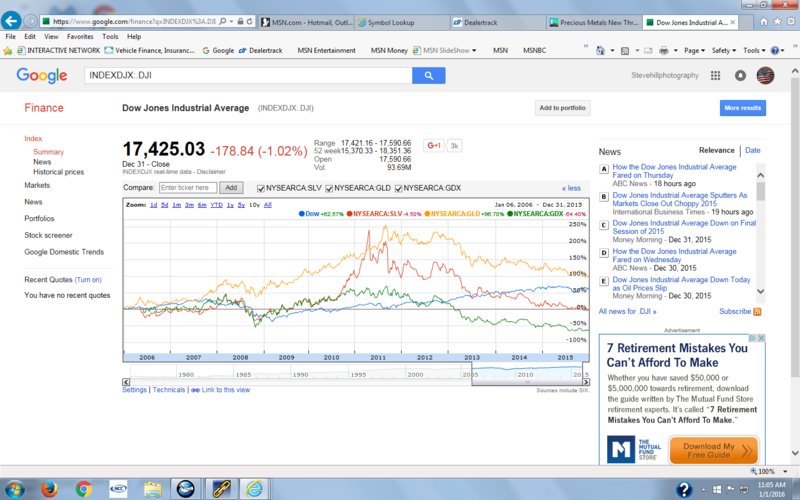This screenshot has width=800, height=500.
Task: Open the Google notifications bell icon
Action: 740,76
